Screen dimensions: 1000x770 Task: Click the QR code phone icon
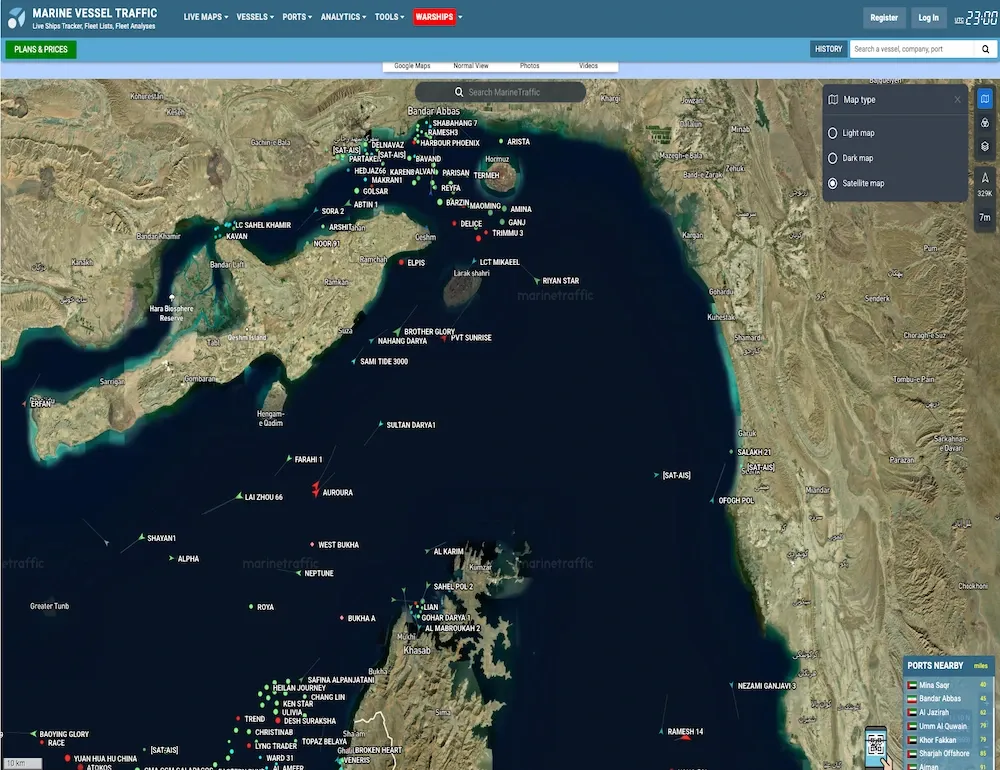click(x=877, y=746)
